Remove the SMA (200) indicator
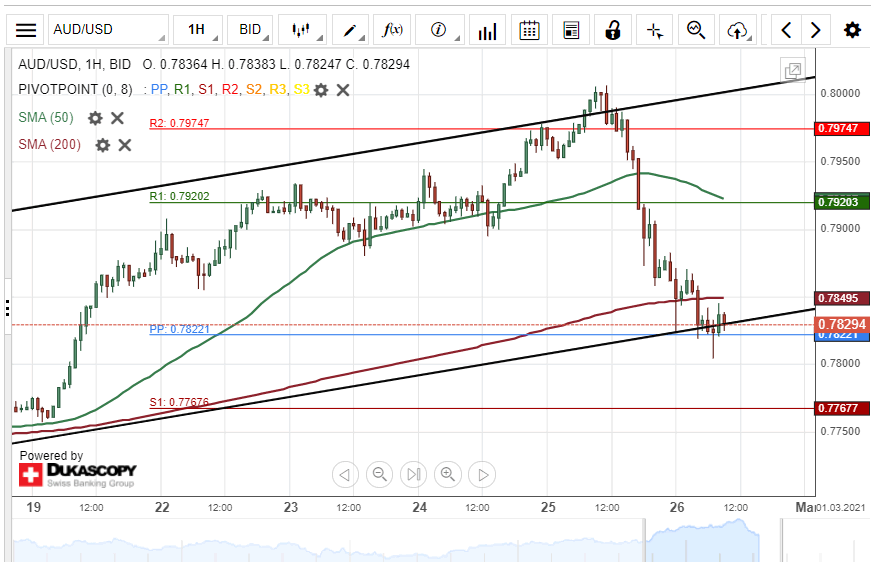886x562 pixels. tap(125, 145)
